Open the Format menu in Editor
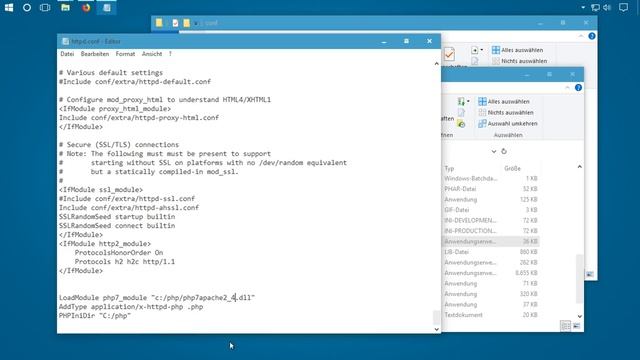Image resolution: width=640 pixels, height=360 pixels. 125,54
